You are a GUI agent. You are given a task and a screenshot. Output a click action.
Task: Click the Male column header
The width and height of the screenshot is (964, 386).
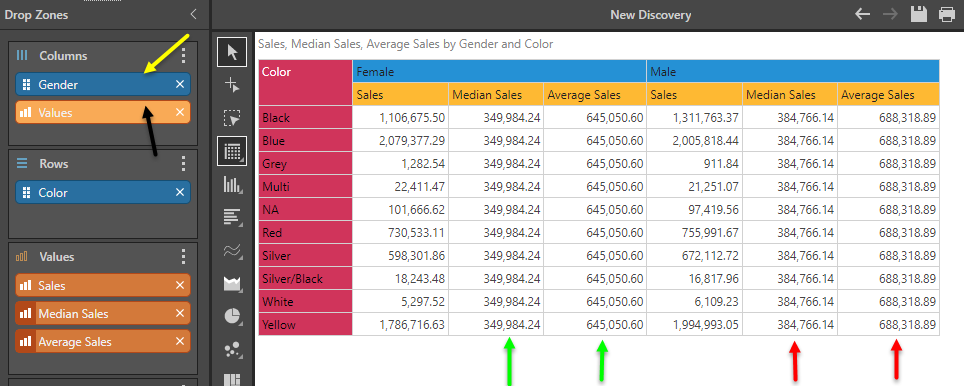pos(793,71)
